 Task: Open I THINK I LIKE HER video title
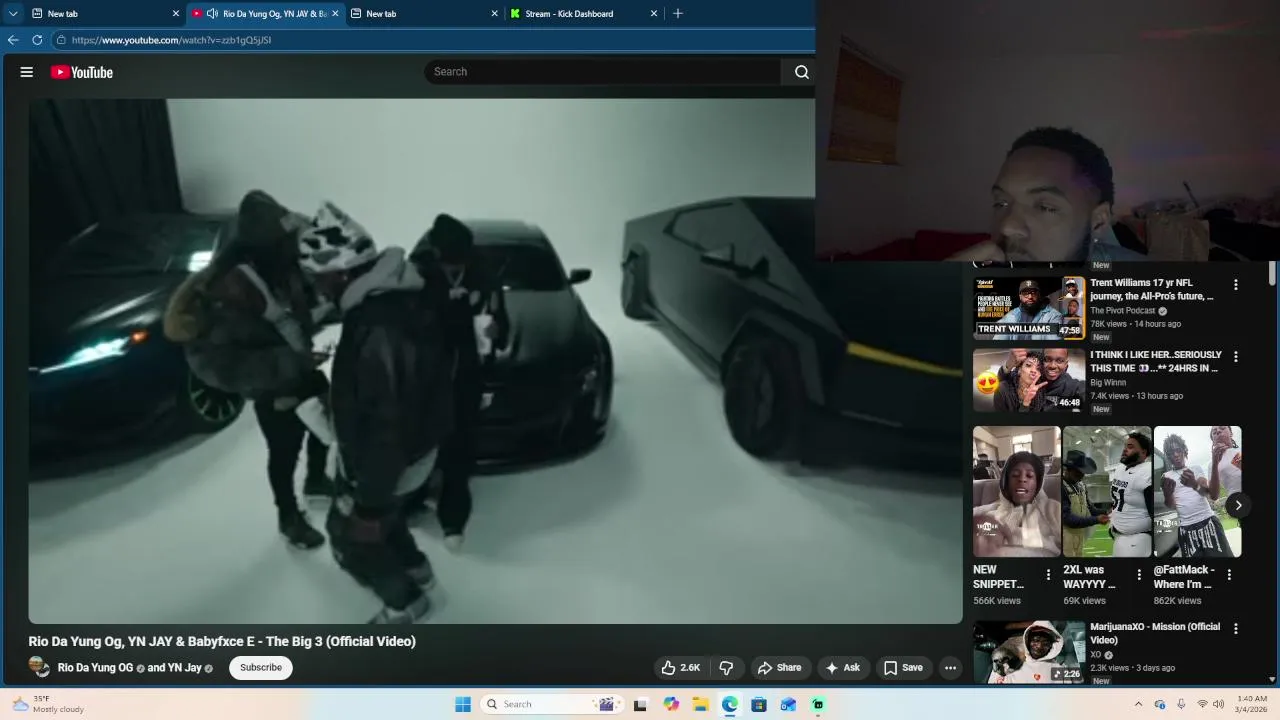pos(1156,361)
